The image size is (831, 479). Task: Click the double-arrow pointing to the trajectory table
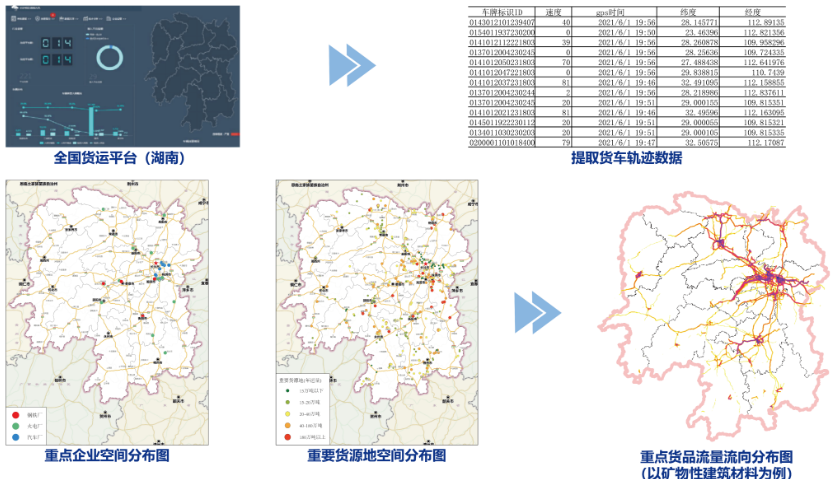(352, 67)
